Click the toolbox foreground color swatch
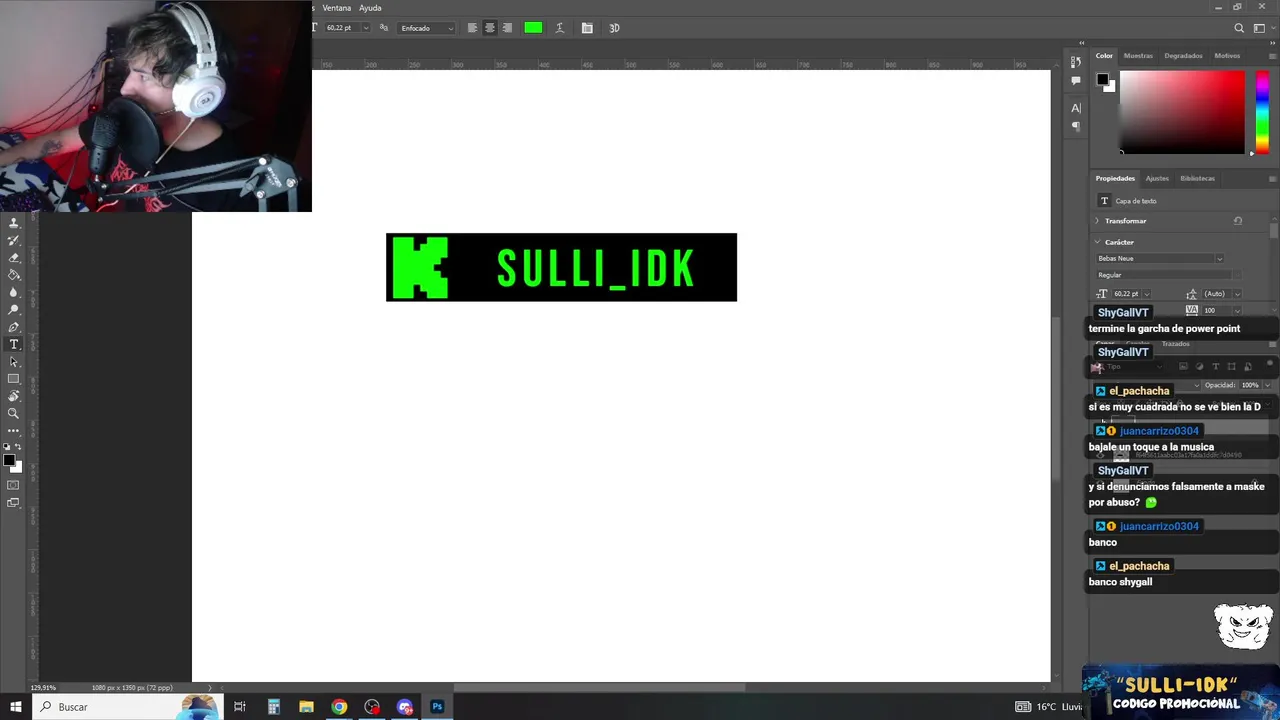 click(9, 460)
